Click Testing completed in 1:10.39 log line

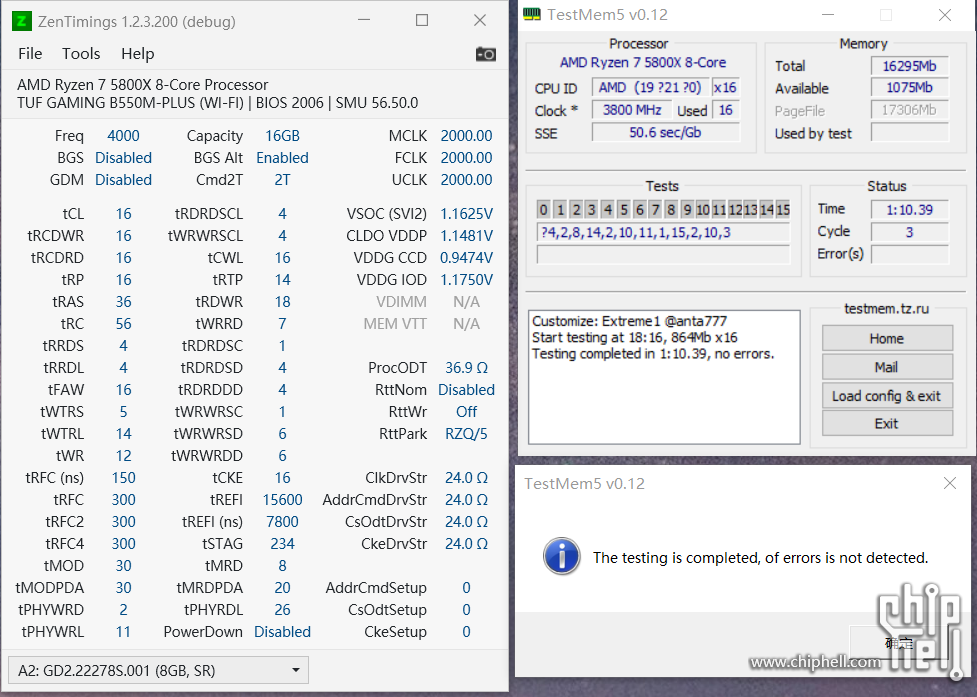[x=653, y=354]
